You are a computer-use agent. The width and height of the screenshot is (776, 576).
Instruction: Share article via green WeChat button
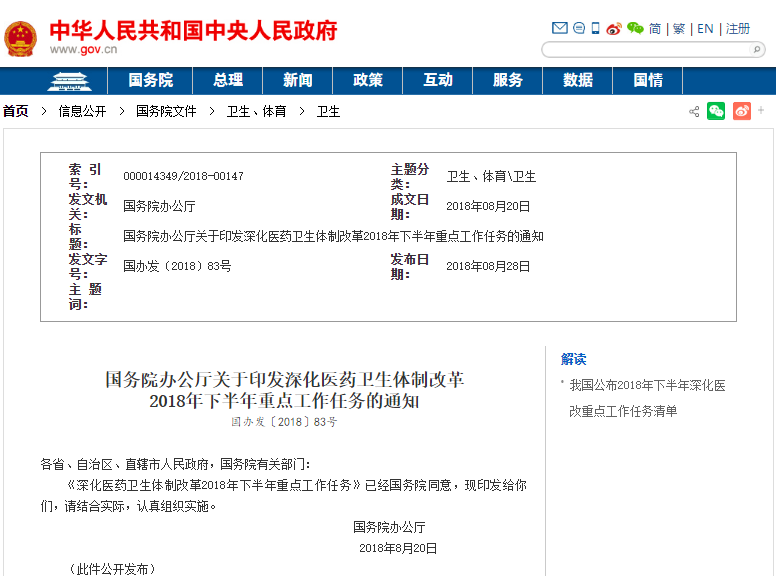pos(716,111)
